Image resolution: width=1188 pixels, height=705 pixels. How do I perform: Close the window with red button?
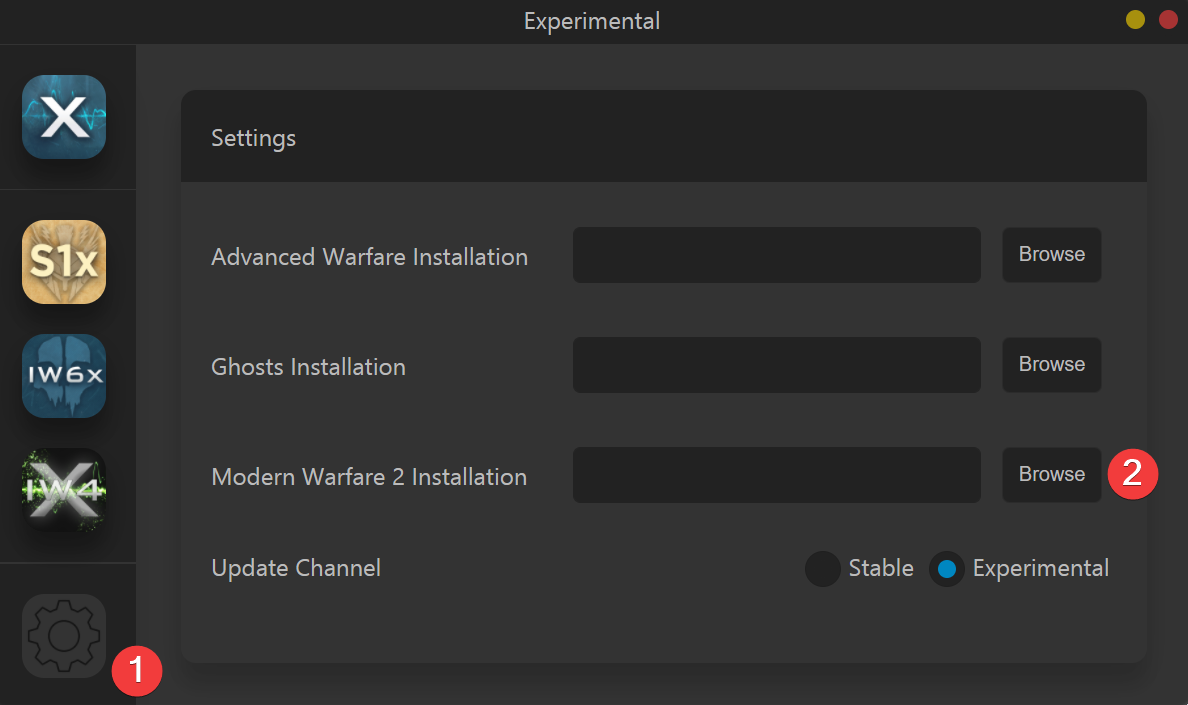[x=1168, y=20]
